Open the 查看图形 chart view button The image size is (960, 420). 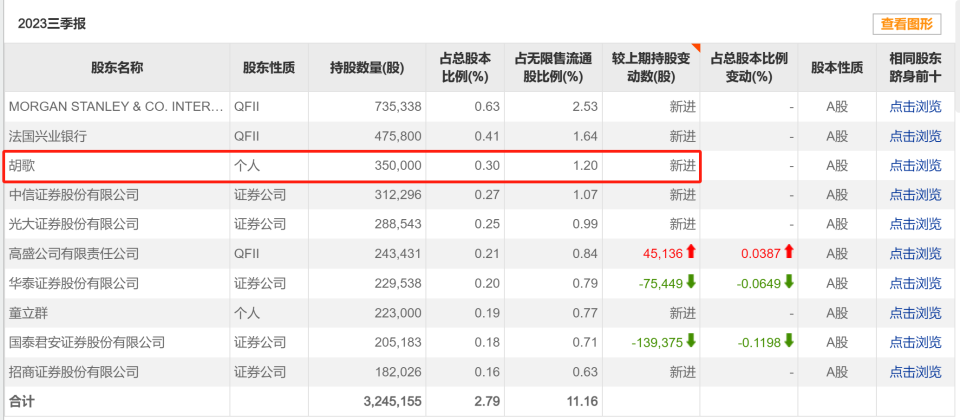[905, 24]
